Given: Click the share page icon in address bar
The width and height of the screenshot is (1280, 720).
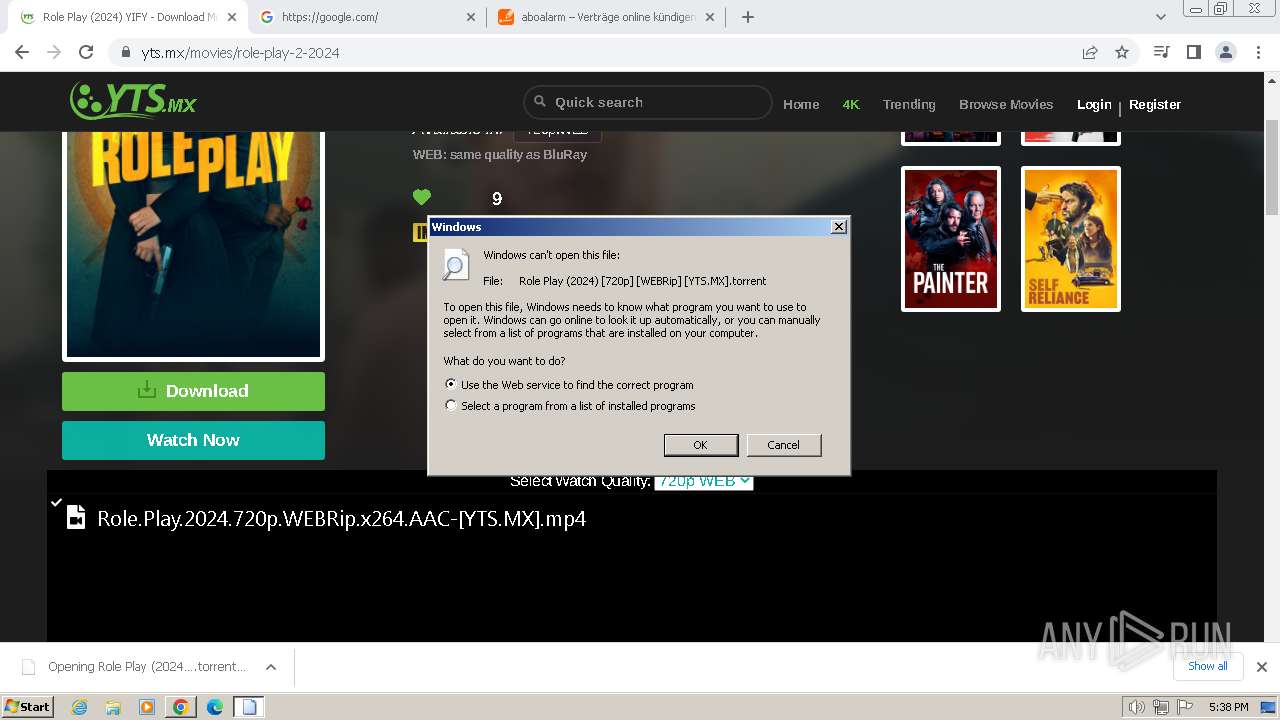Looking at the screenshot, I should (x=1090, y=52).
